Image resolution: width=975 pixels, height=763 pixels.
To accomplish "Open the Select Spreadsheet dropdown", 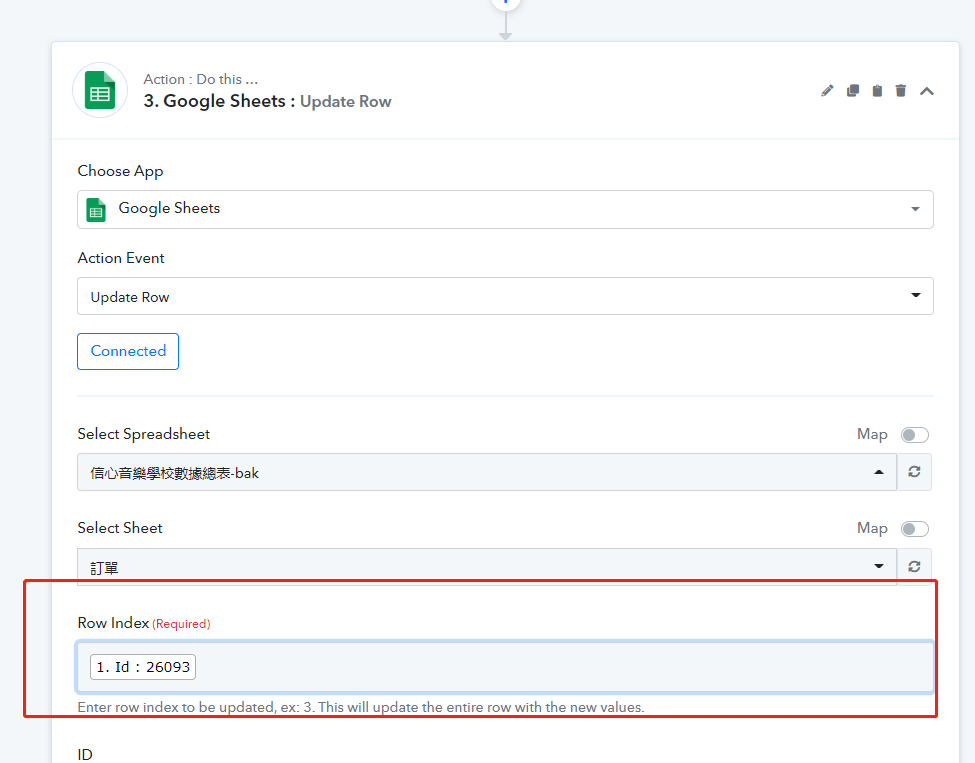I will 487,472.
